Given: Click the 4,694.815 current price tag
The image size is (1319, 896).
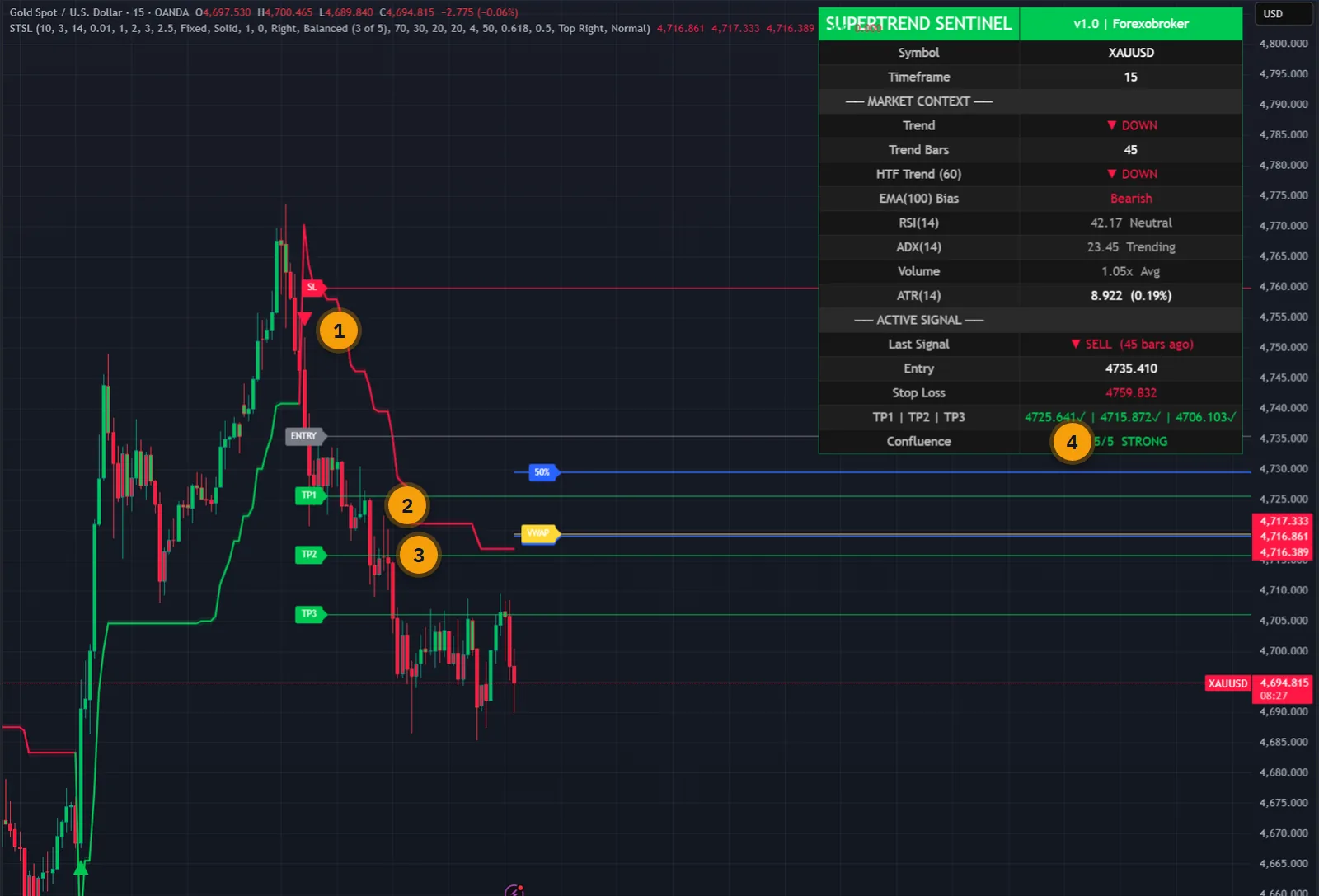Looking at the screenshot, I should [x=1284, y=683].
